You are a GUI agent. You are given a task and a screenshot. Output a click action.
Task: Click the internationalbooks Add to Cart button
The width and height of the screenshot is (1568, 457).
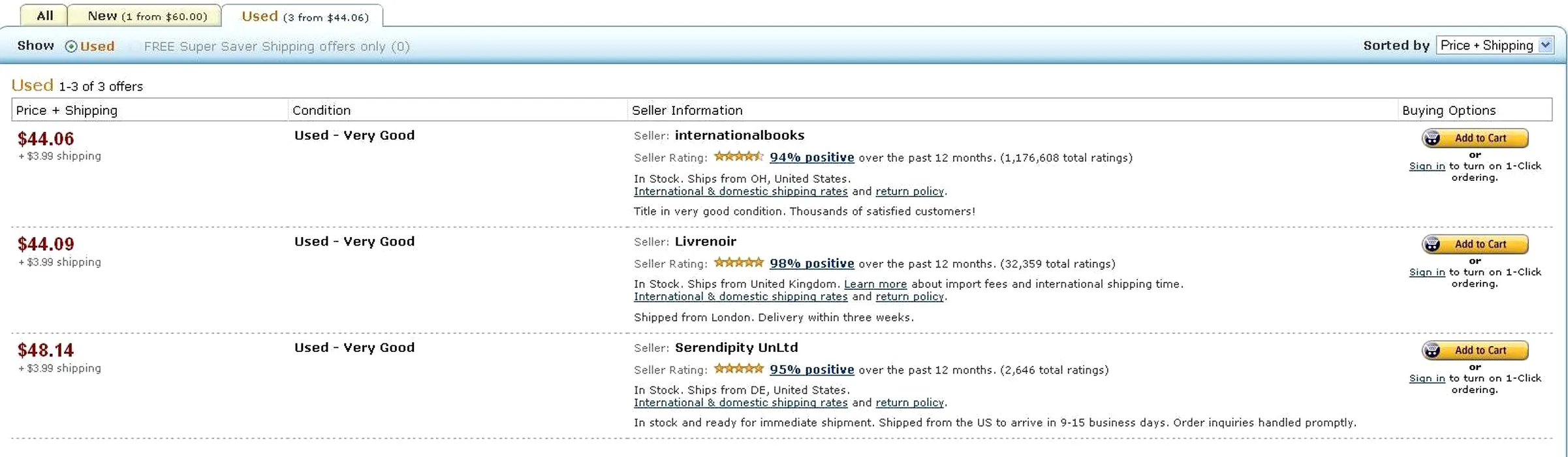pos(1475,138)
